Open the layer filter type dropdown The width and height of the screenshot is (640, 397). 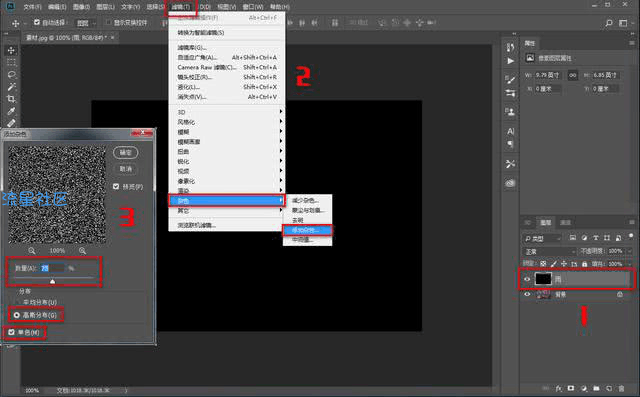[x=542, y=238]
